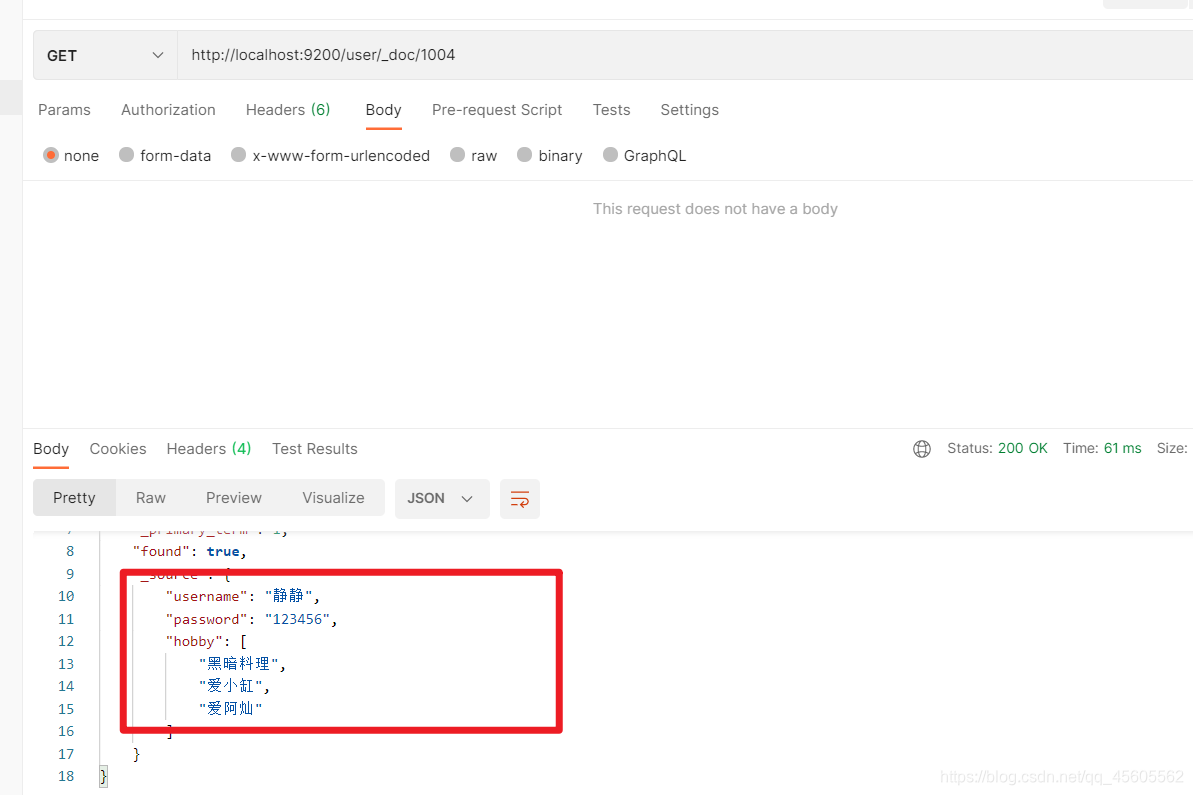The height and width of the screenshot is (795, 1193).
Task: Click line number 18 in gutter
Action: [x=66, y=776]
